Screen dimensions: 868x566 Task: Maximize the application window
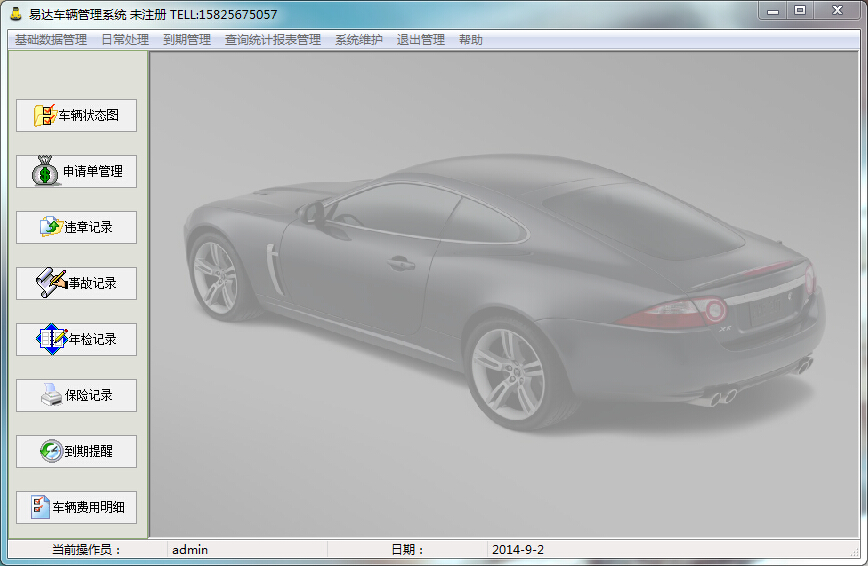pyautogui.click(x=800, y=10)
